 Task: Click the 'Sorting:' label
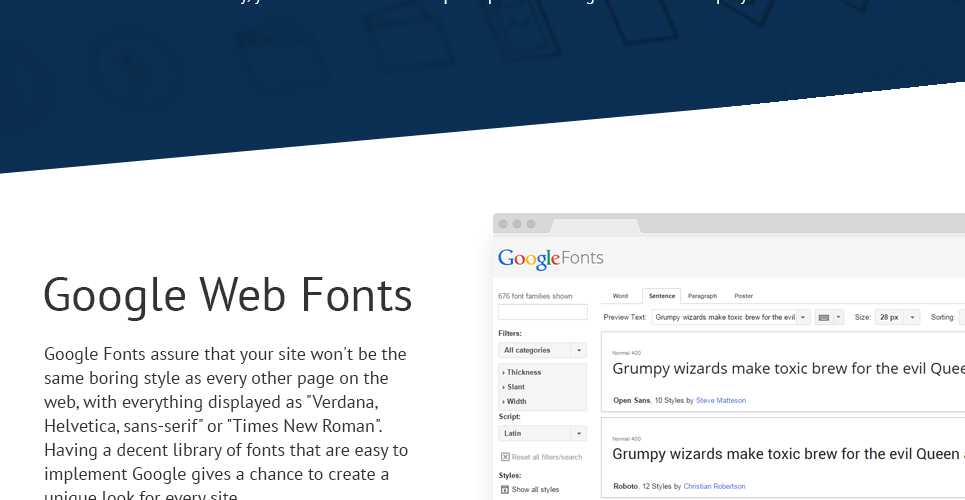click(x=943, y=318)
